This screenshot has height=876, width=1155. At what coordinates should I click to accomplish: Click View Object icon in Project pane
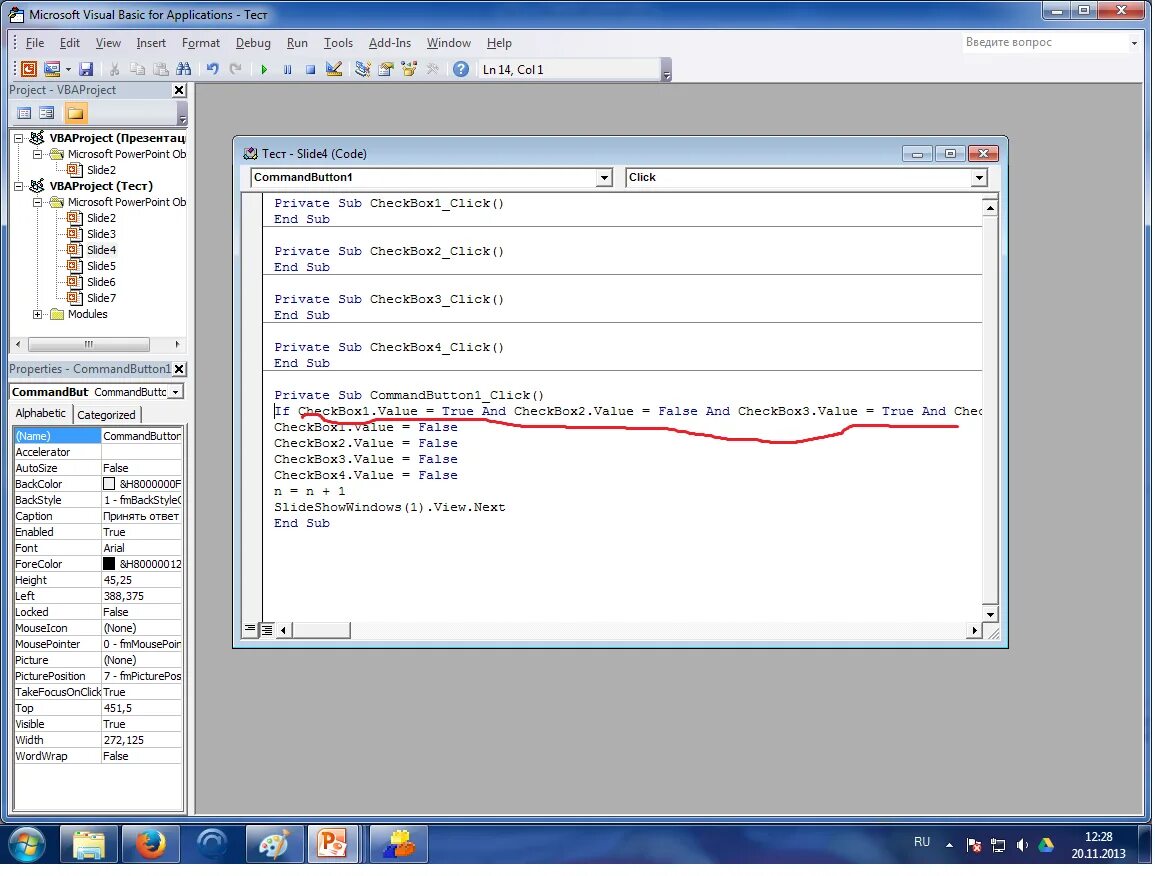pos(46,113)
